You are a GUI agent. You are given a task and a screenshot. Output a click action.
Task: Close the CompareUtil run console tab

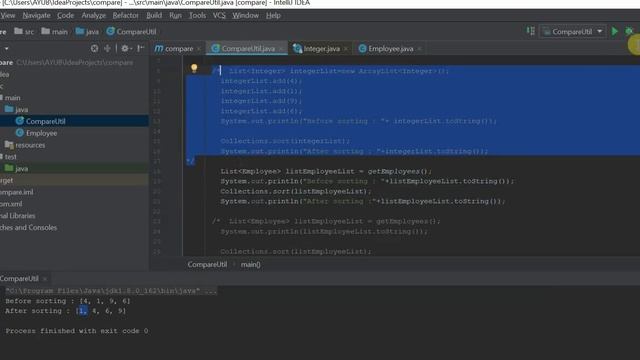[x=45, y=279]
